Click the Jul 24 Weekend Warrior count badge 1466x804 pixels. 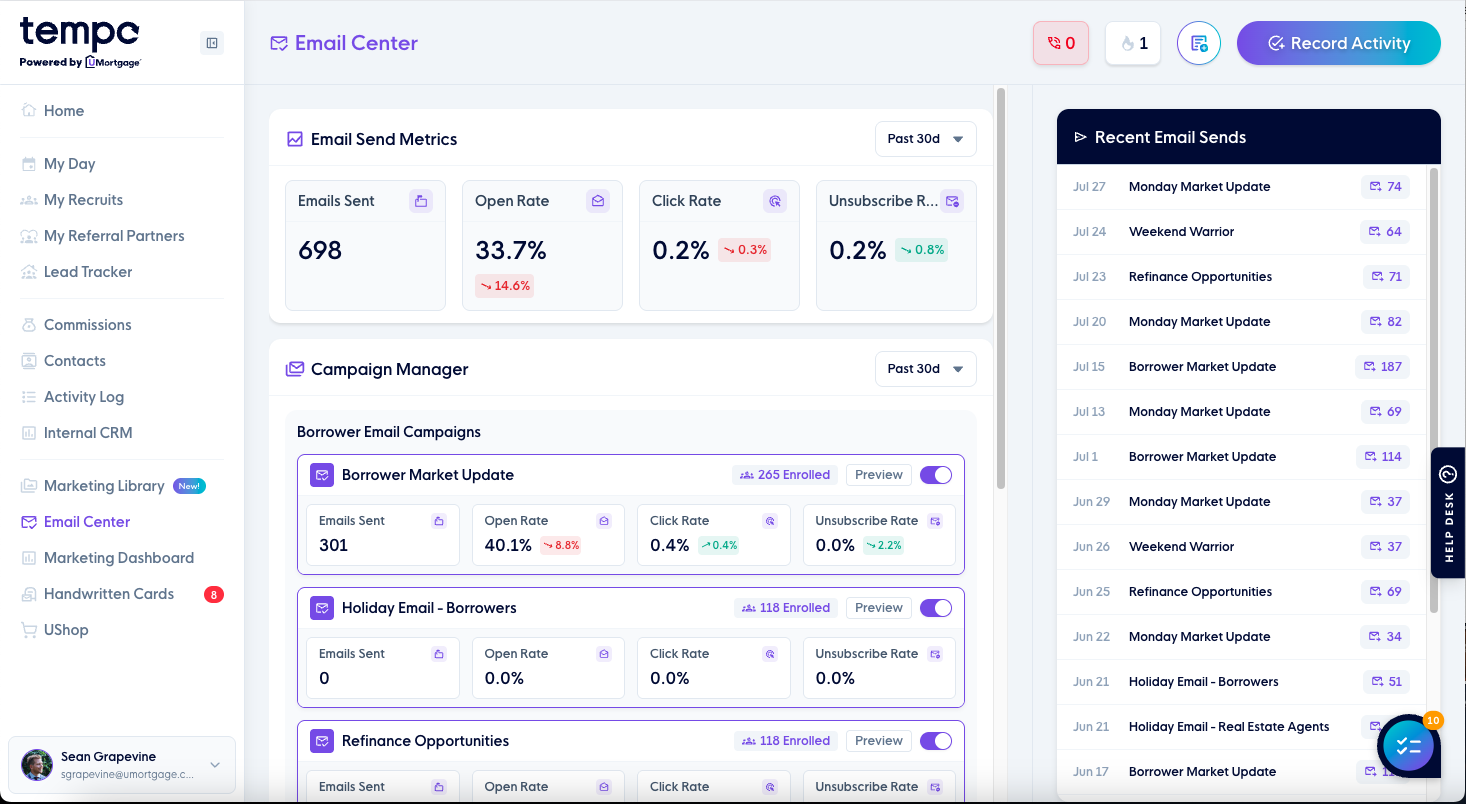tap(1386, 232)
